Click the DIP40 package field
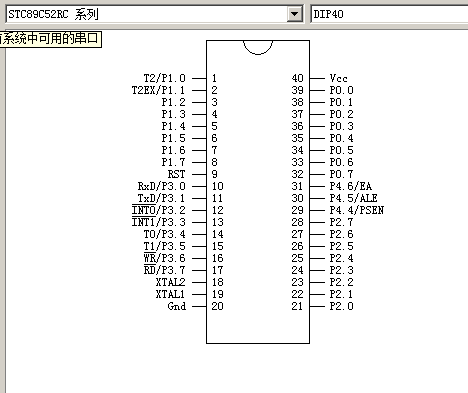Screen dimensions: 468x393 click(x=389, y=14)
